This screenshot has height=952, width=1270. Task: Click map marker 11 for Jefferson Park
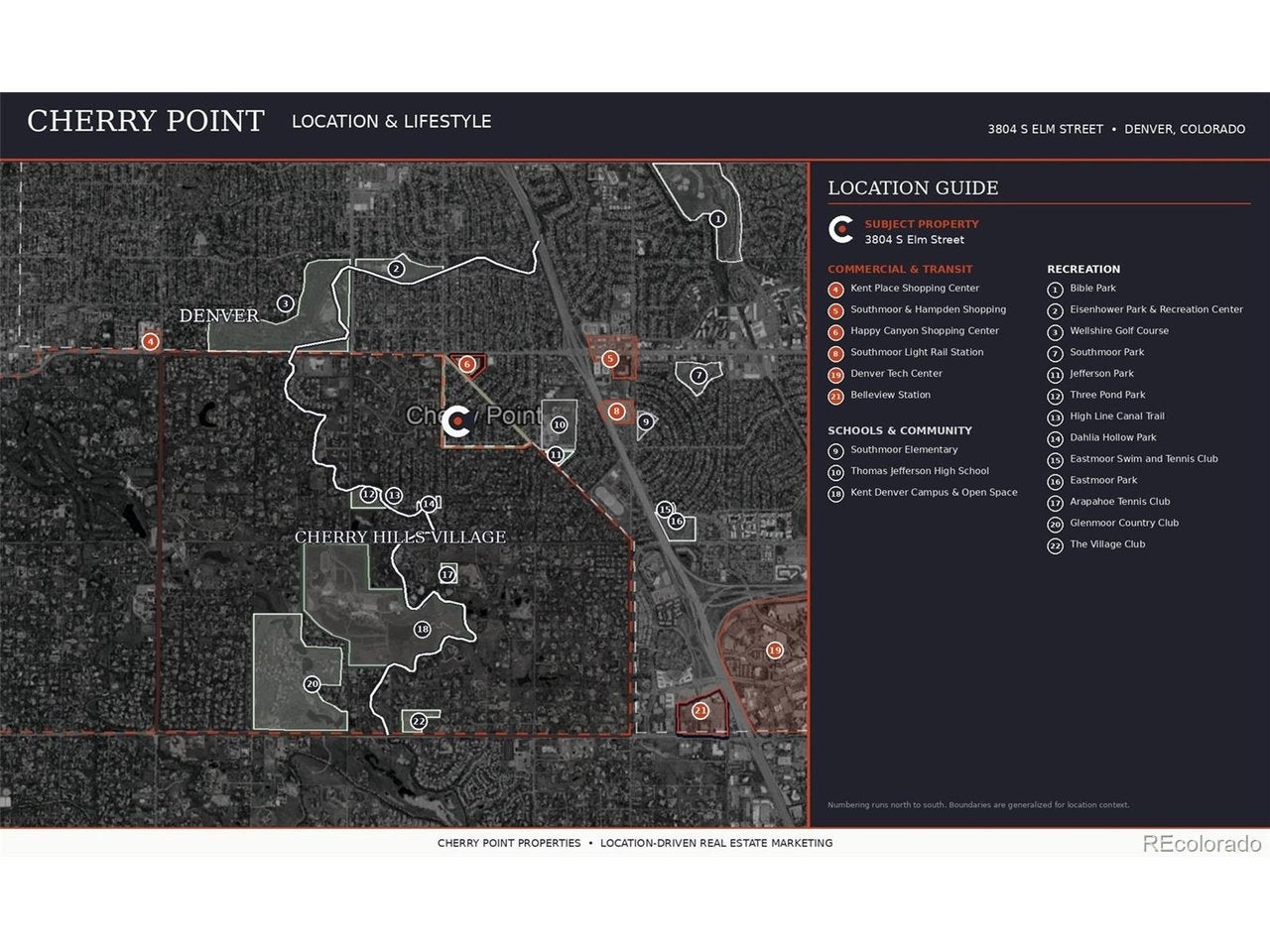[x=556, y=455]
